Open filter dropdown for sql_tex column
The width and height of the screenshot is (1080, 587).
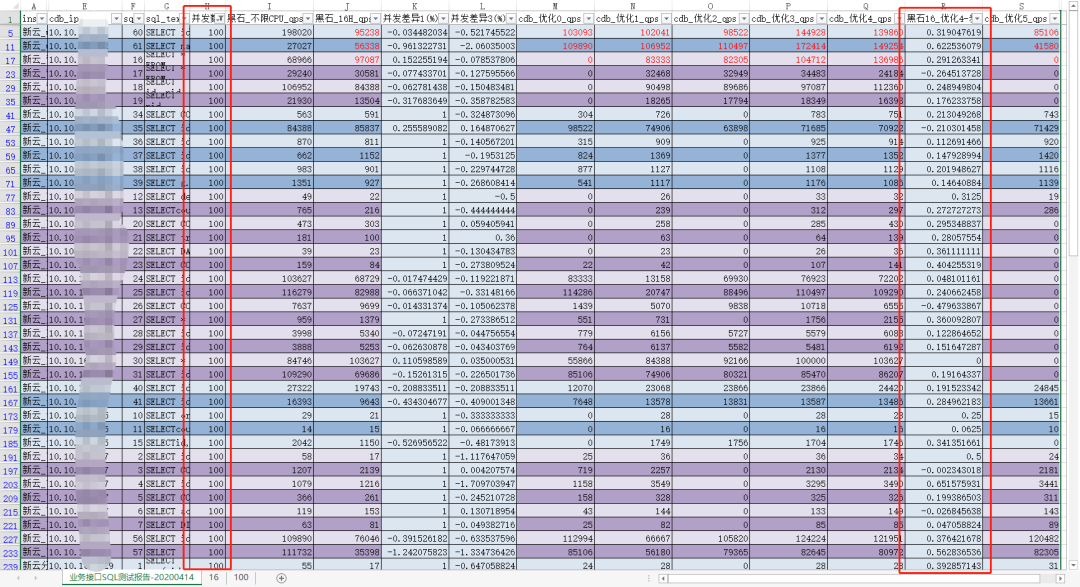184,19
